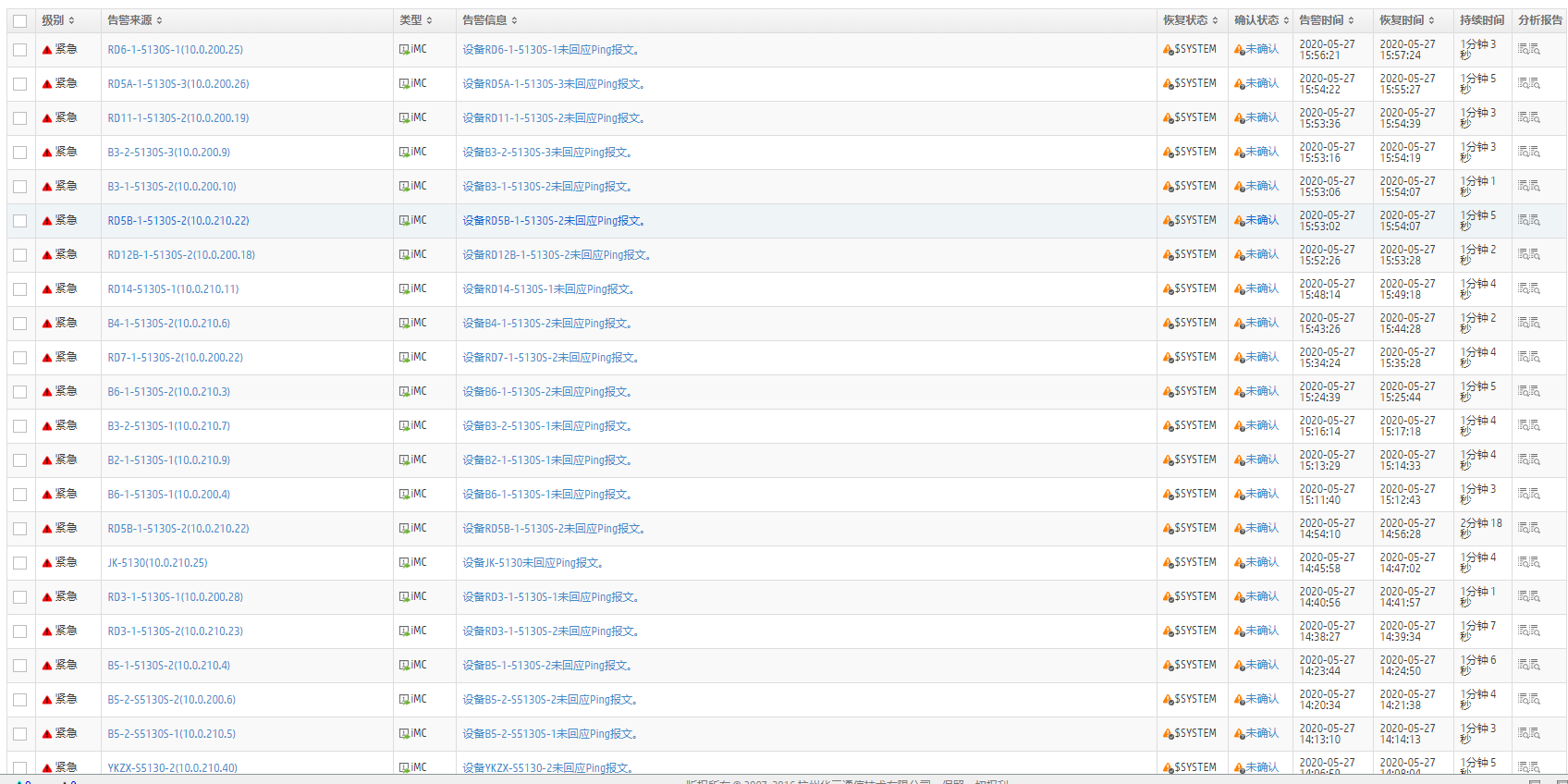Click red urgent triangle for JK-5130 alarm
This screenshot has width=1568, height=784.
tap(47, 563)
